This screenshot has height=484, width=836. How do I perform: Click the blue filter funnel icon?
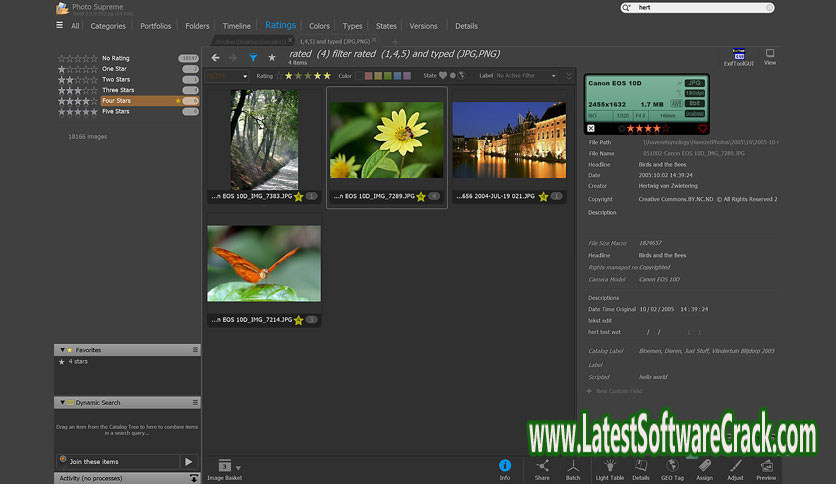[253, 58]
